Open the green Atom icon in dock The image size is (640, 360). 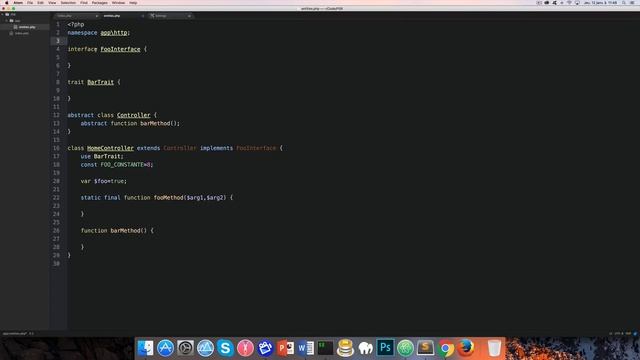point(405,348)
